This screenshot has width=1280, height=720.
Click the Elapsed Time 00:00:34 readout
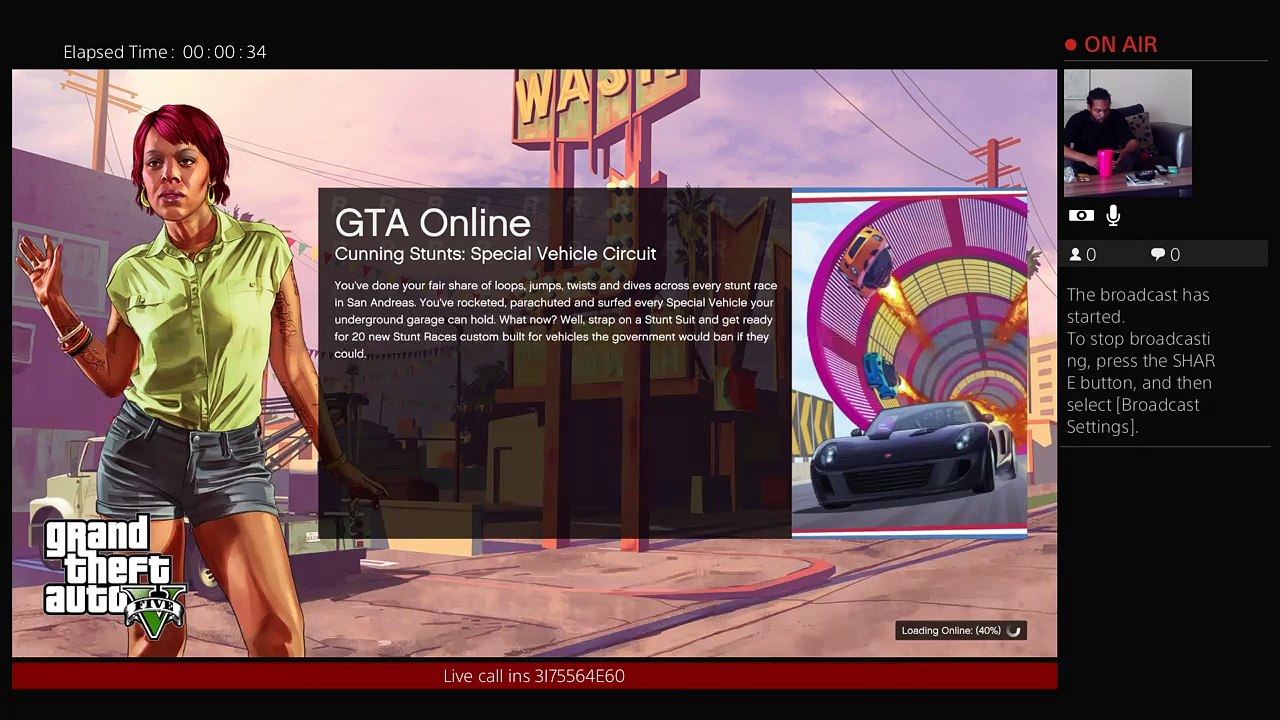[x=165, y=52]
